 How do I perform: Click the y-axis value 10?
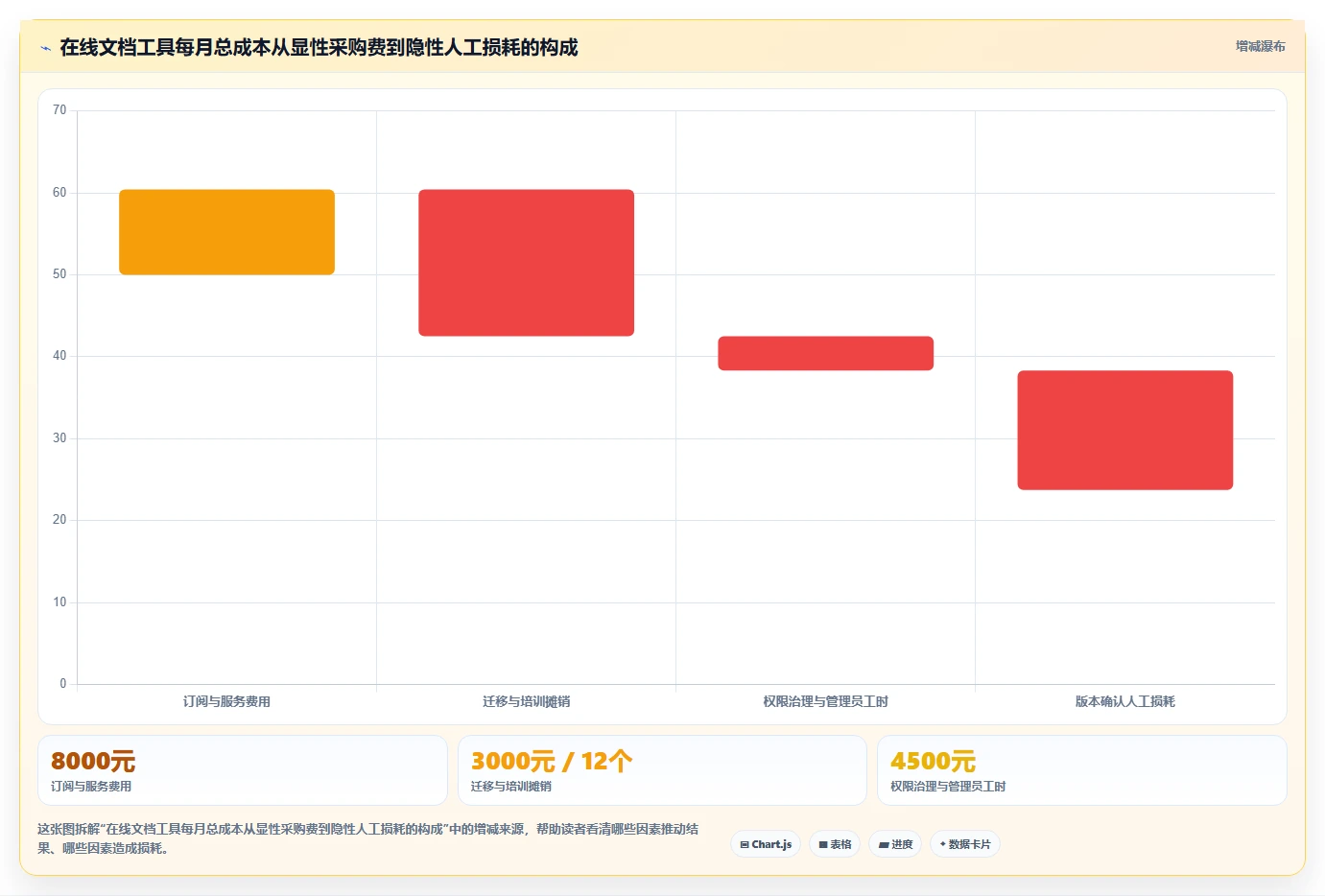point(59,602)
